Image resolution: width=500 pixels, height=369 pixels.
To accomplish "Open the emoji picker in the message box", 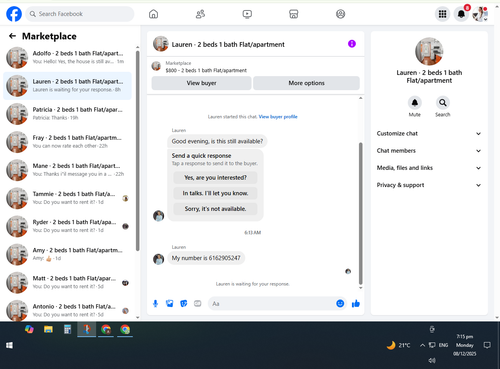I will coord(340,303).
